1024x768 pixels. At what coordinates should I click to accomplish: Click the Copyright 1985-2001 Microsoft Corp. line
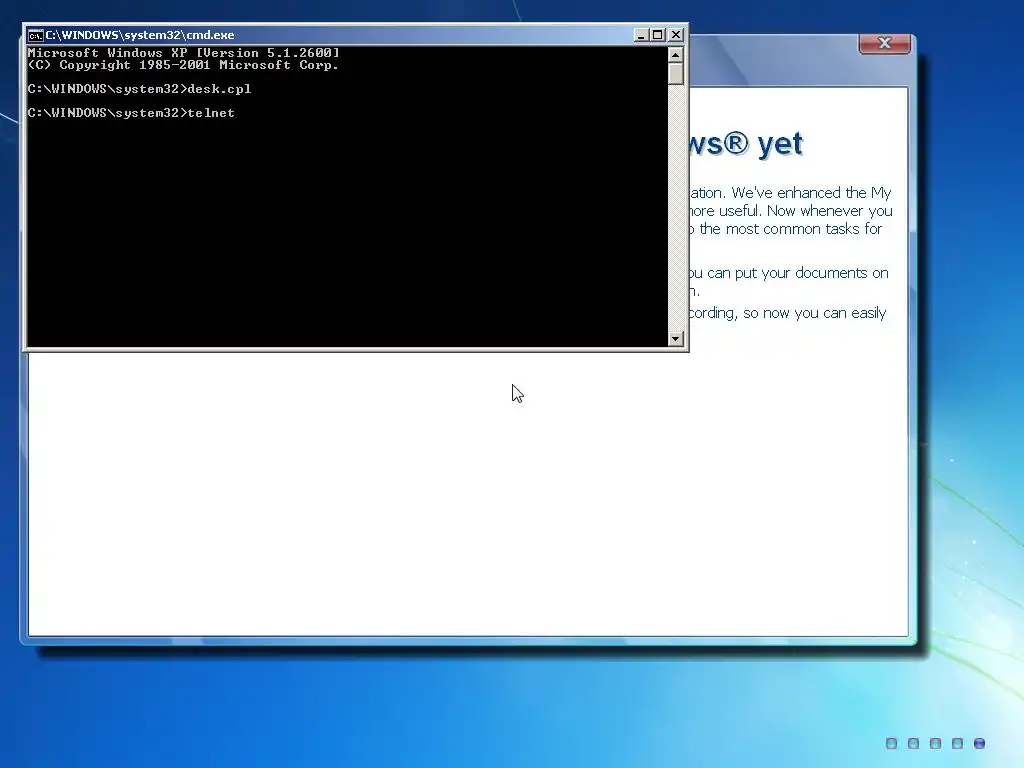[184, 65]
